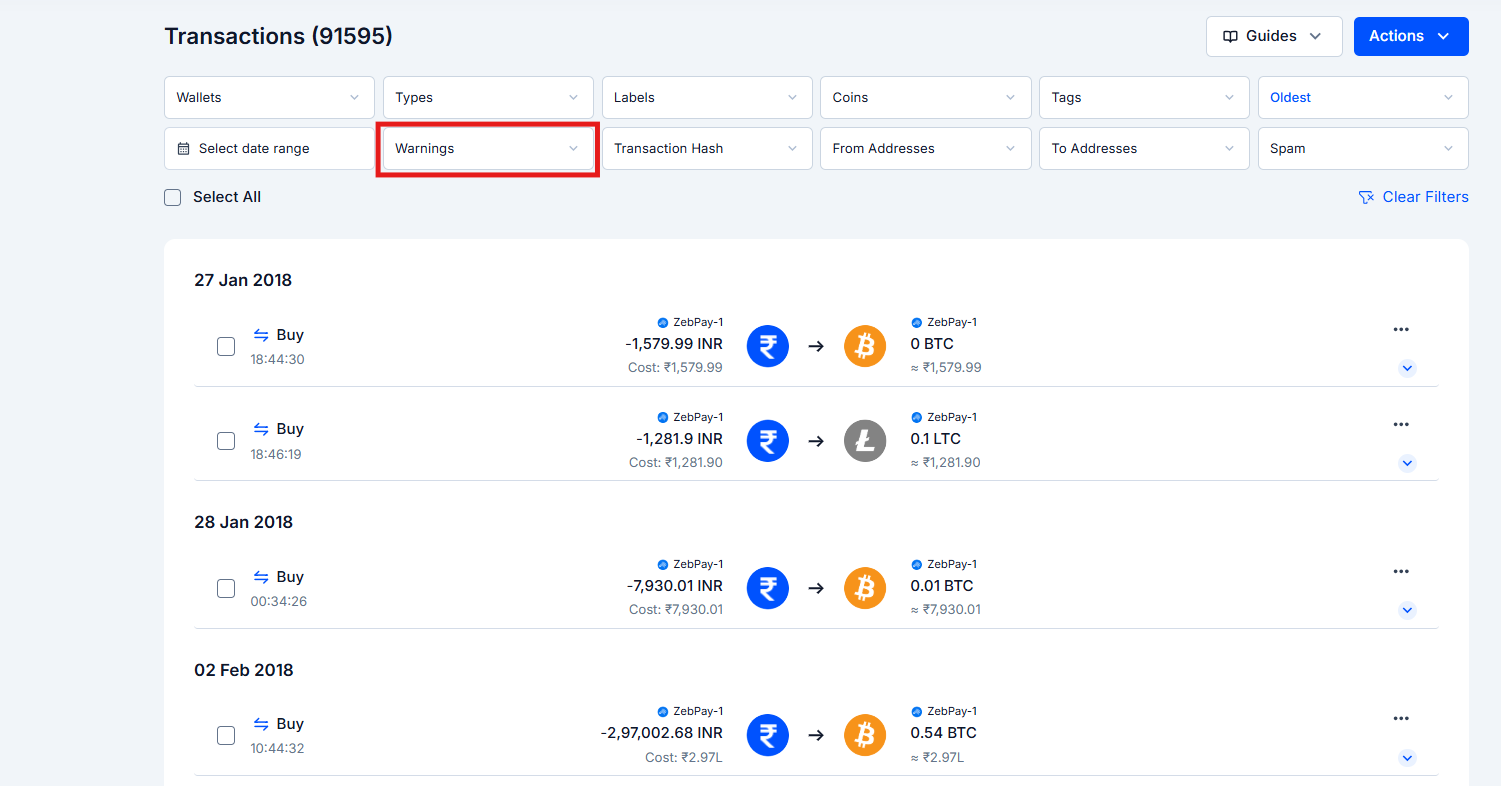
Task: Open the Types filter dropdown
Action: [x=488, y=97]
